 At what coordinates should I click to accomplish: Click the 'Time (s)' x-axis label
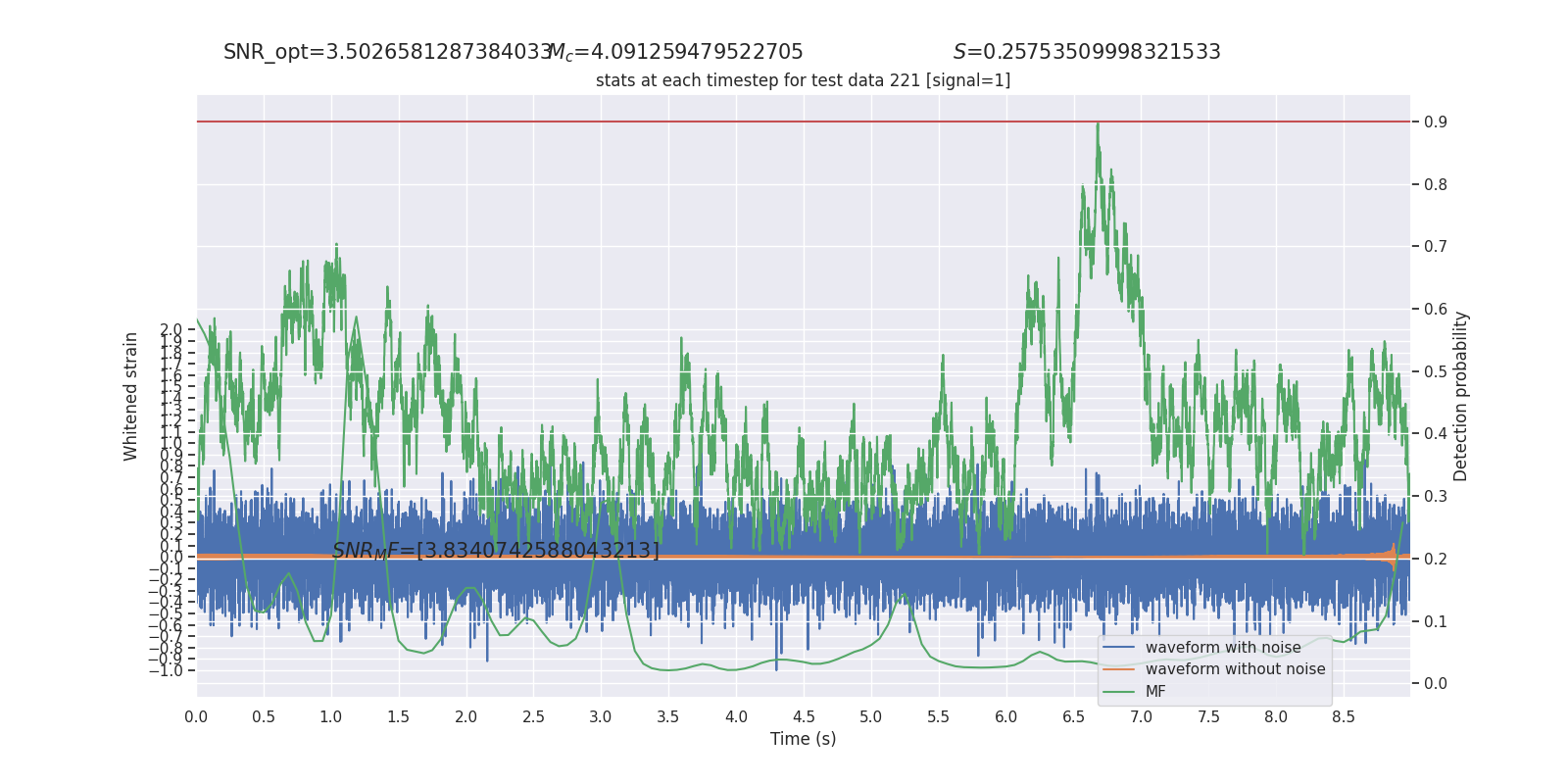[x=803, y=739]
